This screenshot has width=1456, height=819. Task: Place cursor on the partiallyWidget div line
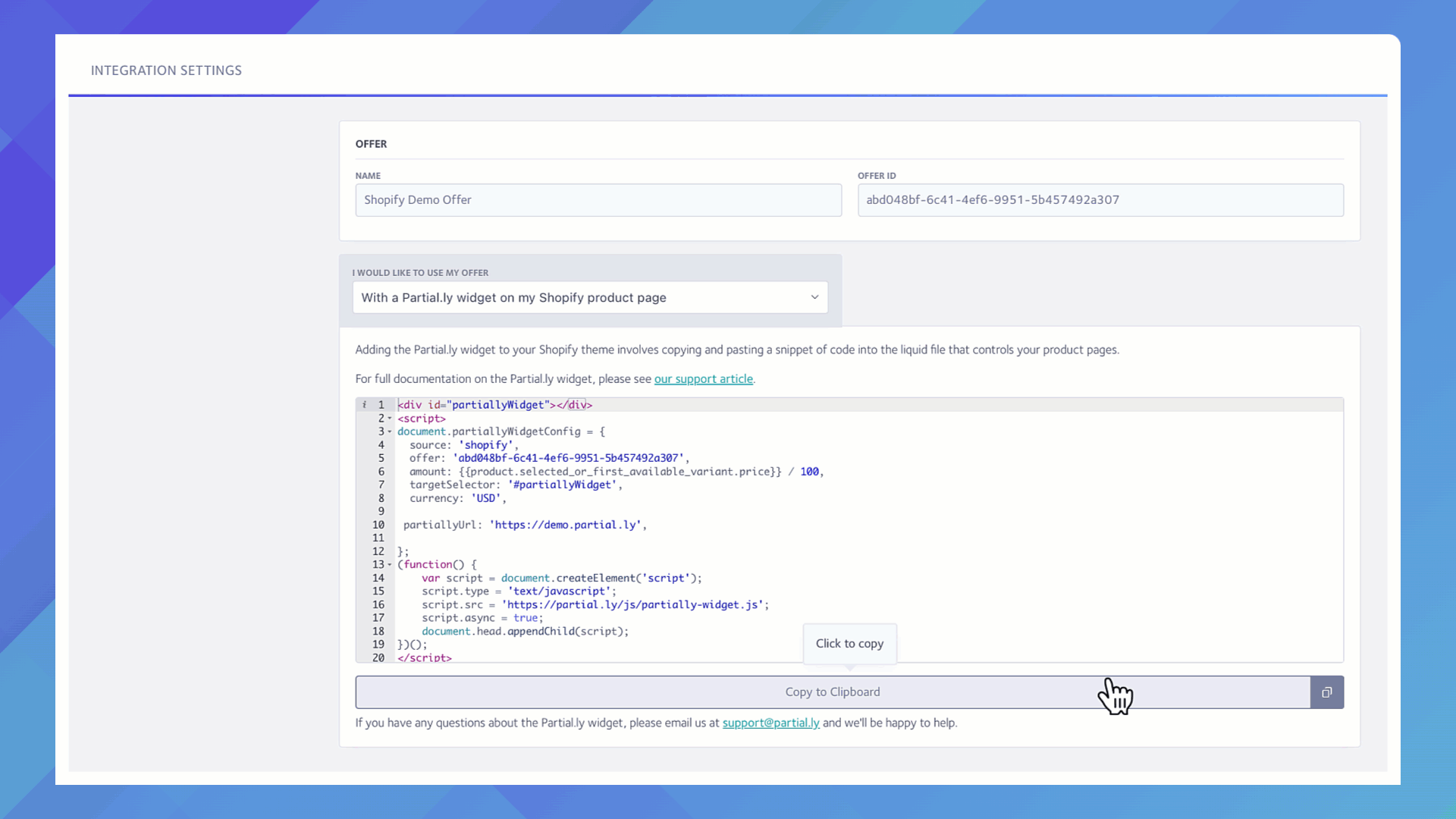tap(493, 404)
